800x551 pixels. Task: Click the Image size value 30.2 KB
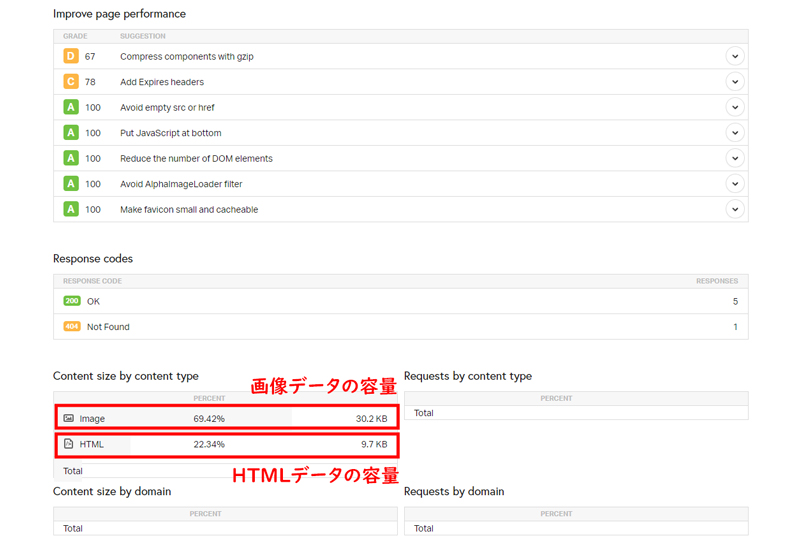click(x=371, y=419)
